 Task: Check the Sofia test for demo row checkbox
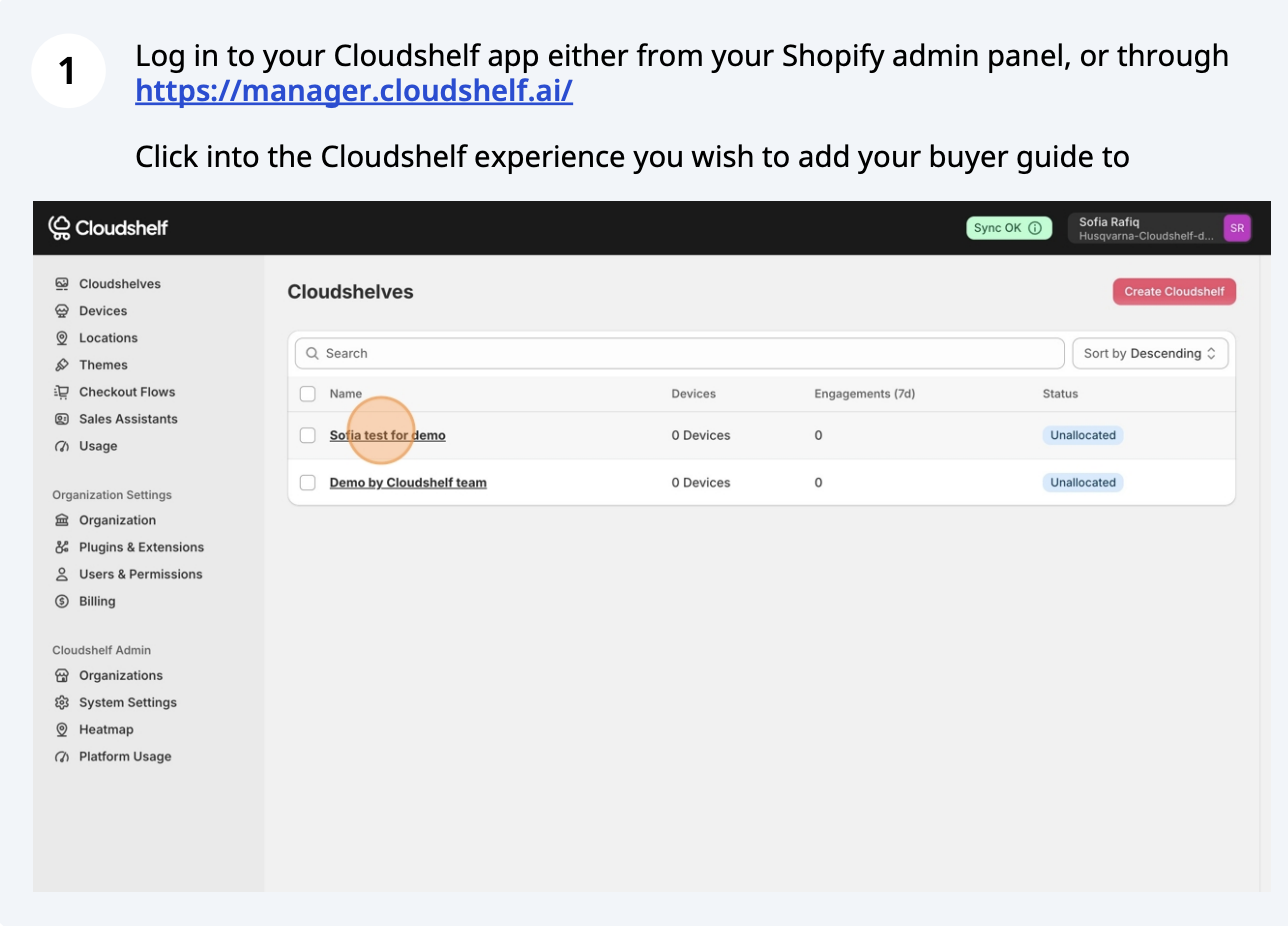point(308,435)
